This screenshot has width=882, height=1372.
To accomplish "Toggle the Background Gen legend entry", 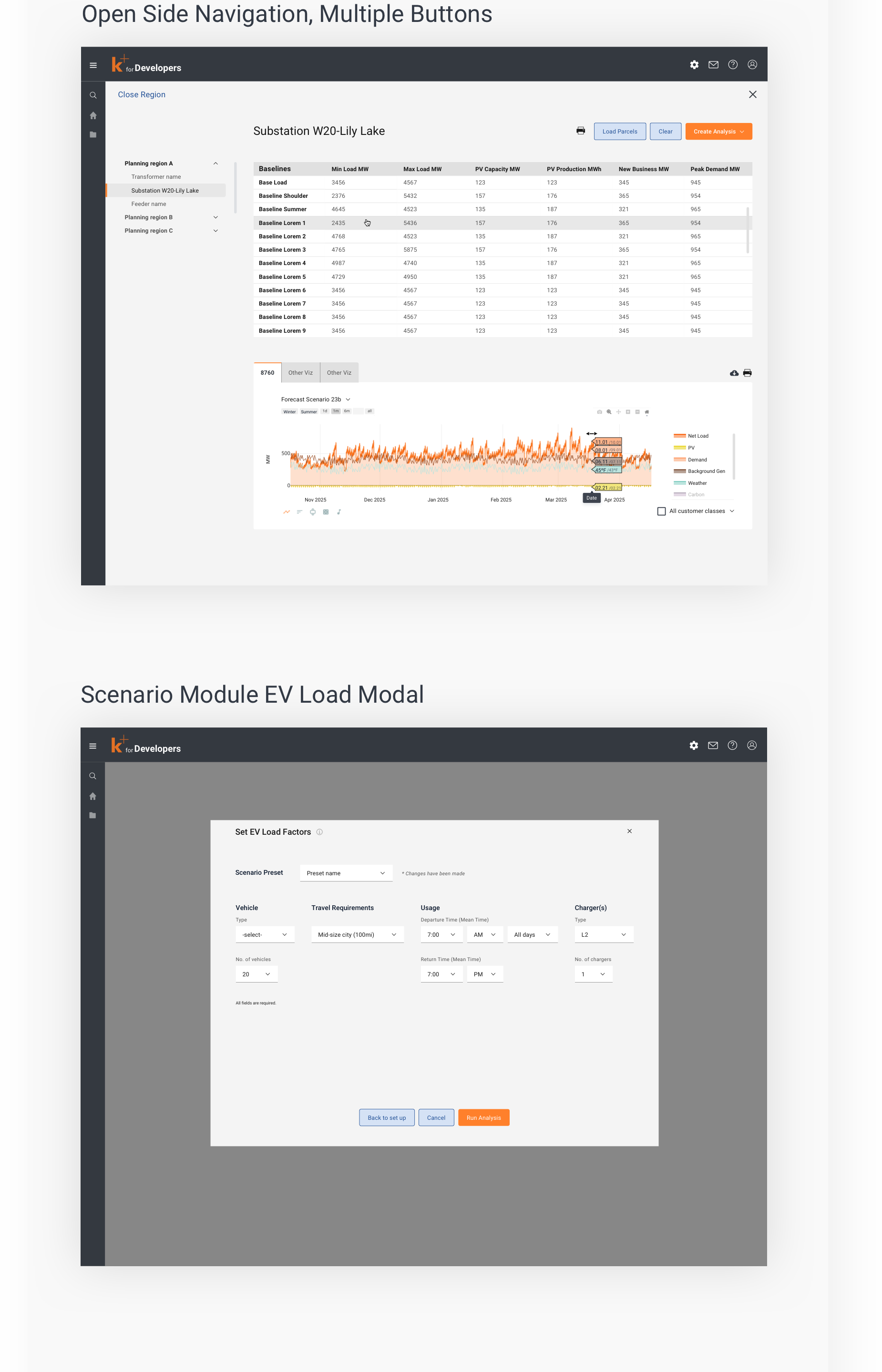I will pos(706,471).
